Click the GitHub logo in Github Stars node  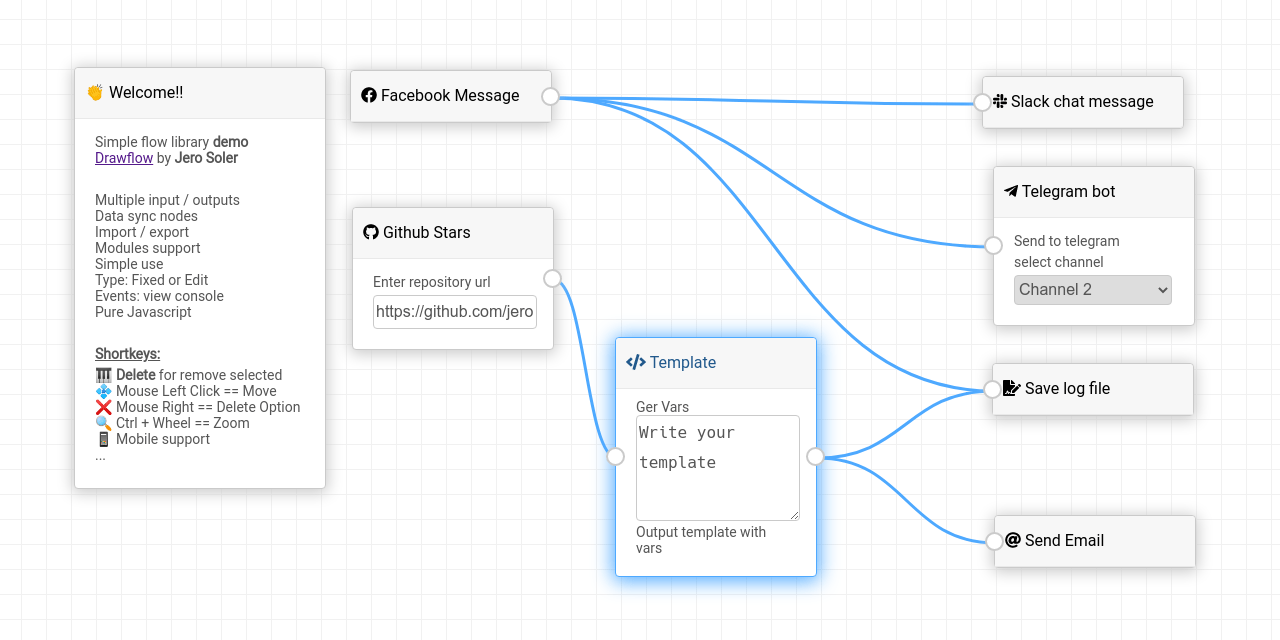(371, 232)
